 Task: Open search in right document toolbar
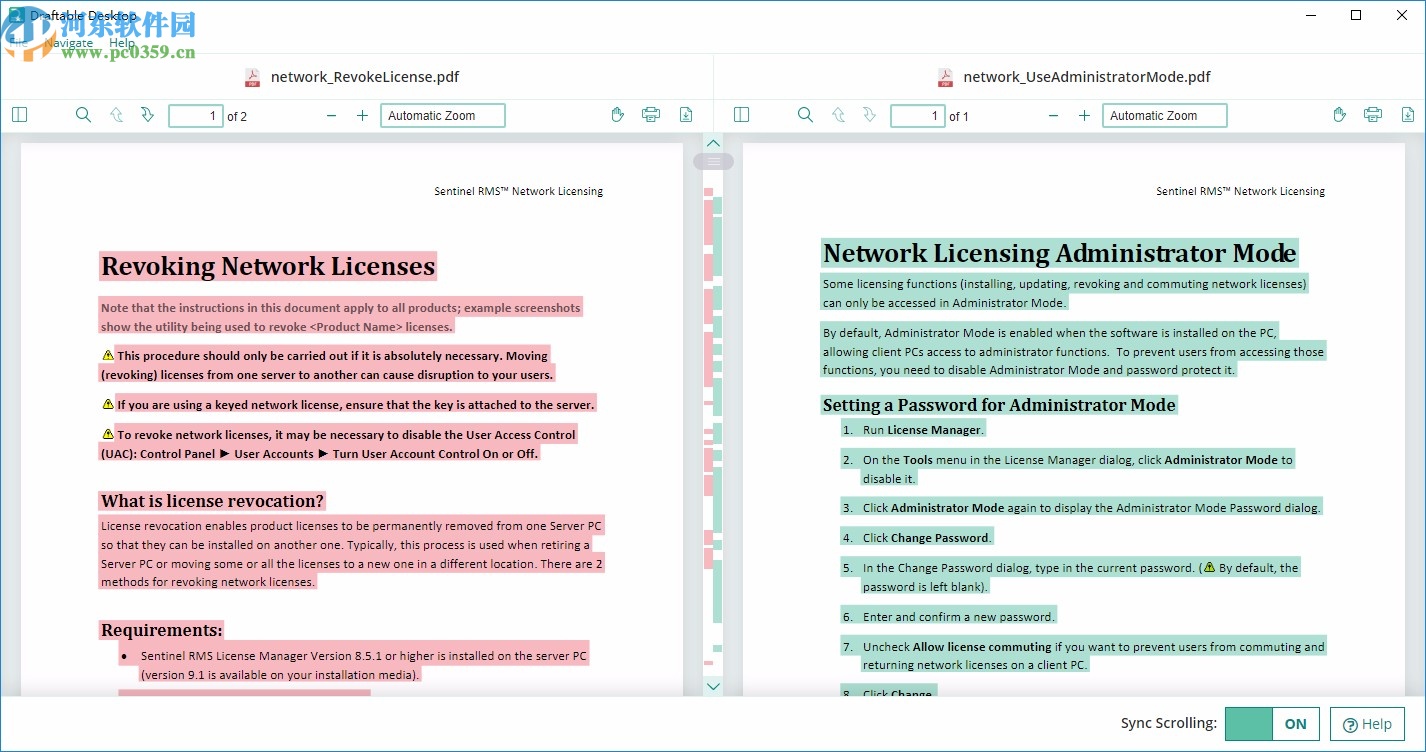[805, 115]
